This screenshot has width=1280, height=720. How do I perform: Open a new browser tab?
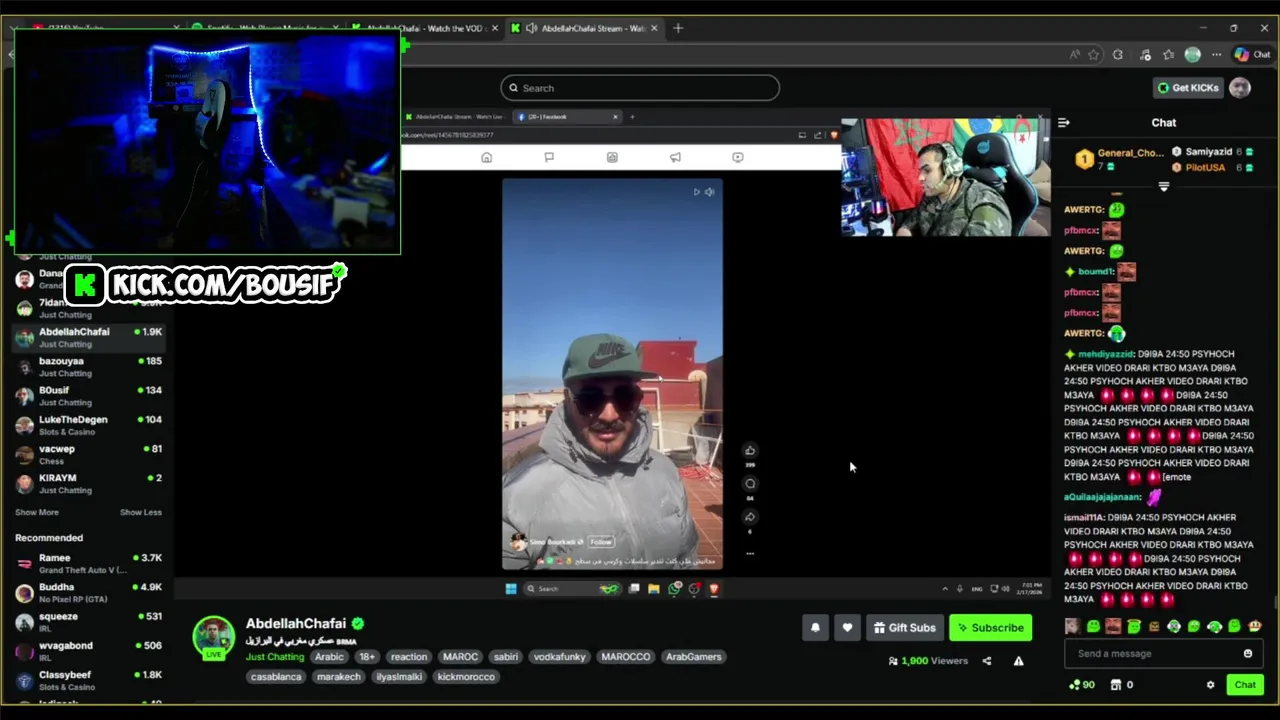(x=678, y=28)
